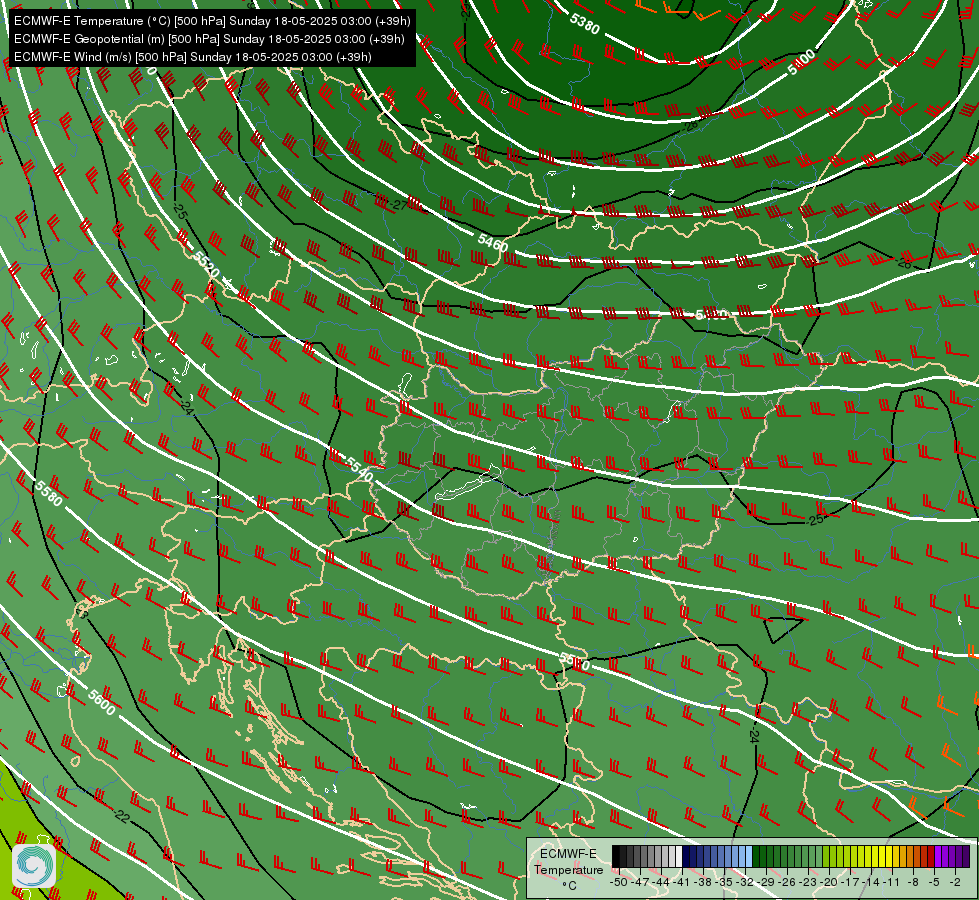Image resolution: width=979 pixels, height=900 pixels.
Task: Pick the legend tick label -47
Action: click(641, 882)
